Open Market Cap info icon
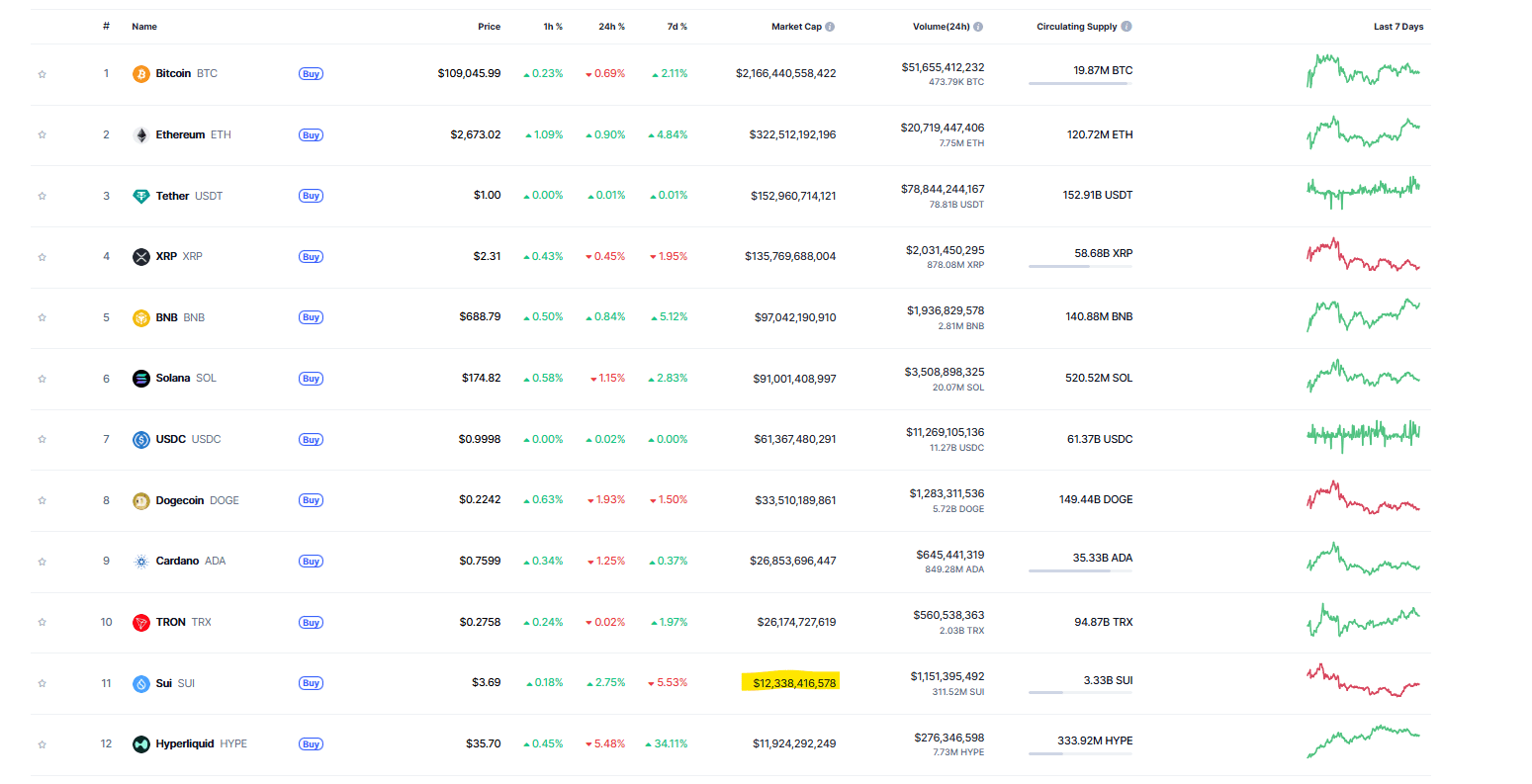 830,27
